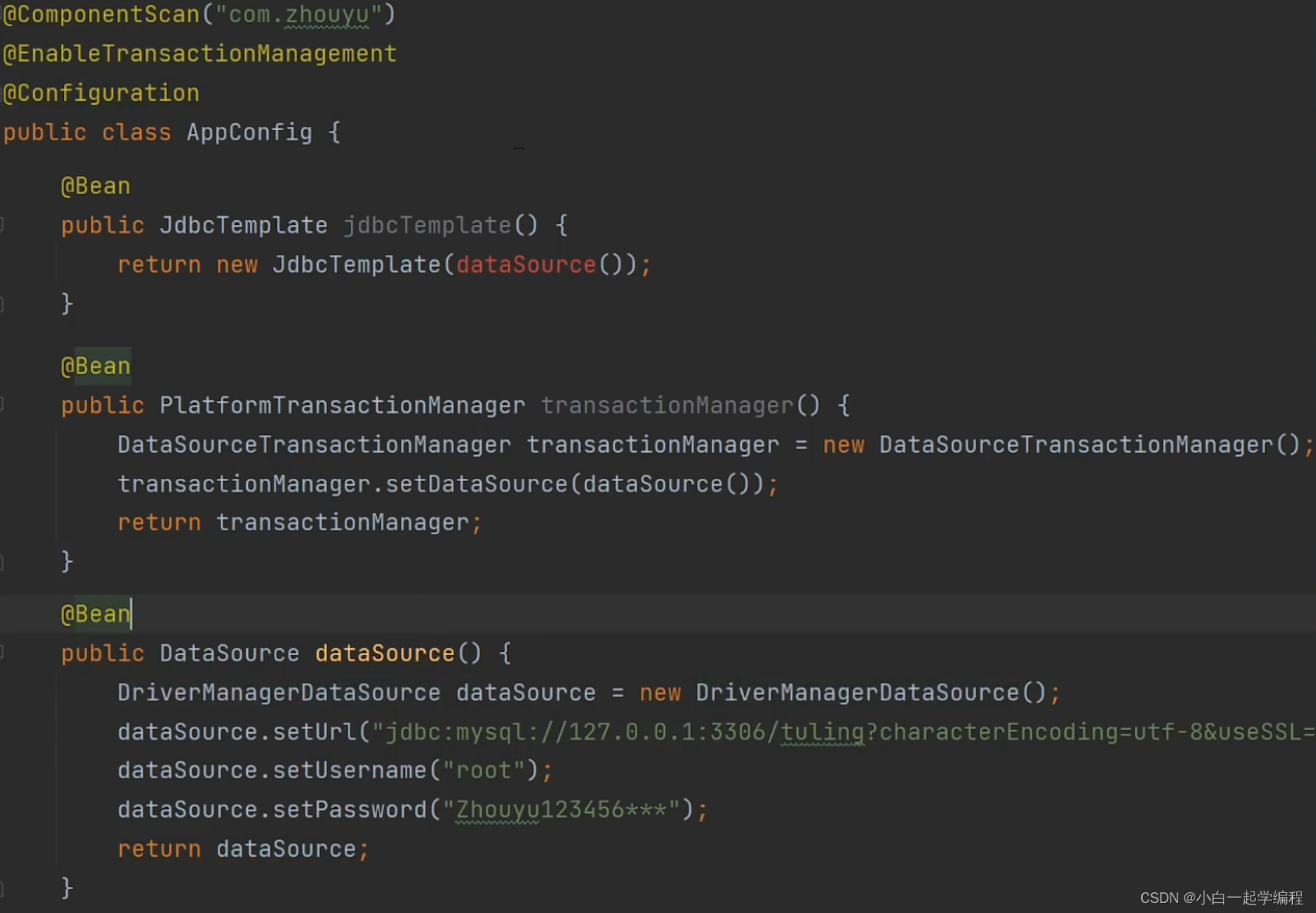The width and height of the screenshot is (1316, 913).
Task: Click the yellow dataSource method name declaration
Action: (385, 654)
